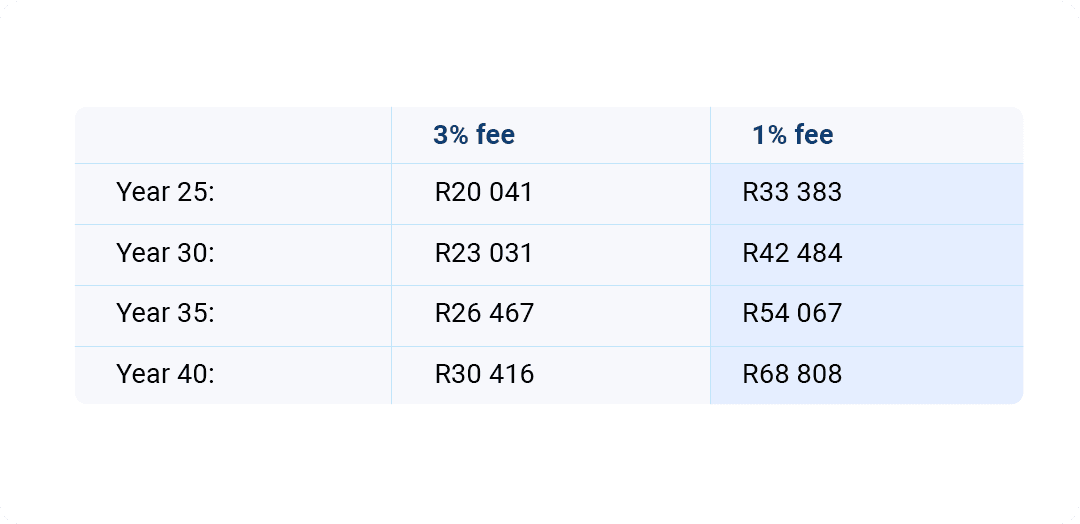1080x524 pixels.
Task: Click the R33 383 value cell
Action: click(792, 192)
